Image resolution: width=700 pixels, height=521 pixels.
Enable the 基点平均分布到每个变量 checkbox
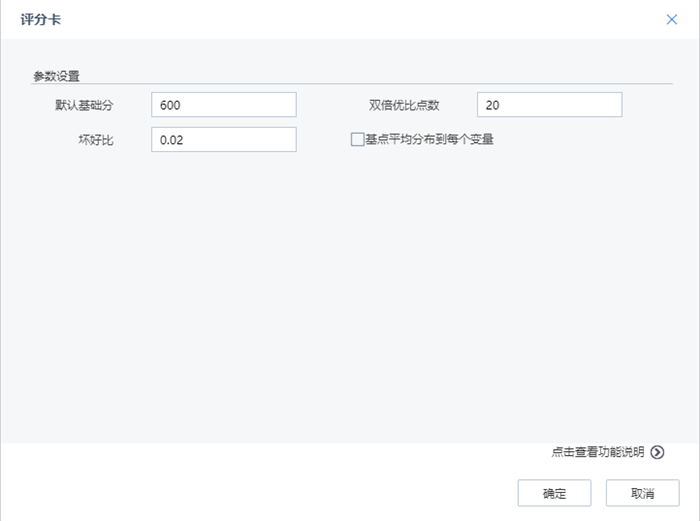[x=357, y=140]
